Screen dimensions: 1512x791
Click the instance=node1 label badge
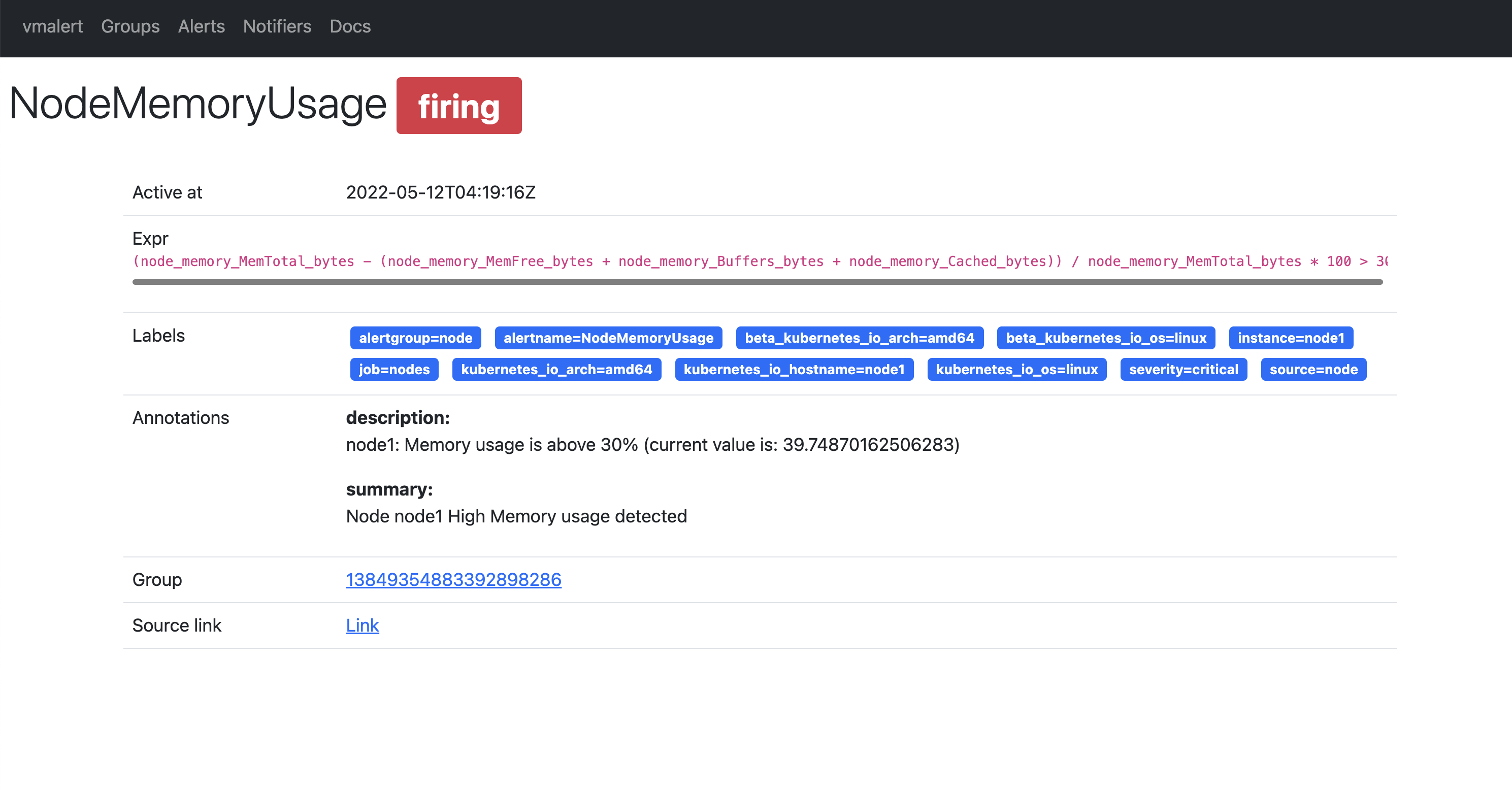coord(1290,338)
